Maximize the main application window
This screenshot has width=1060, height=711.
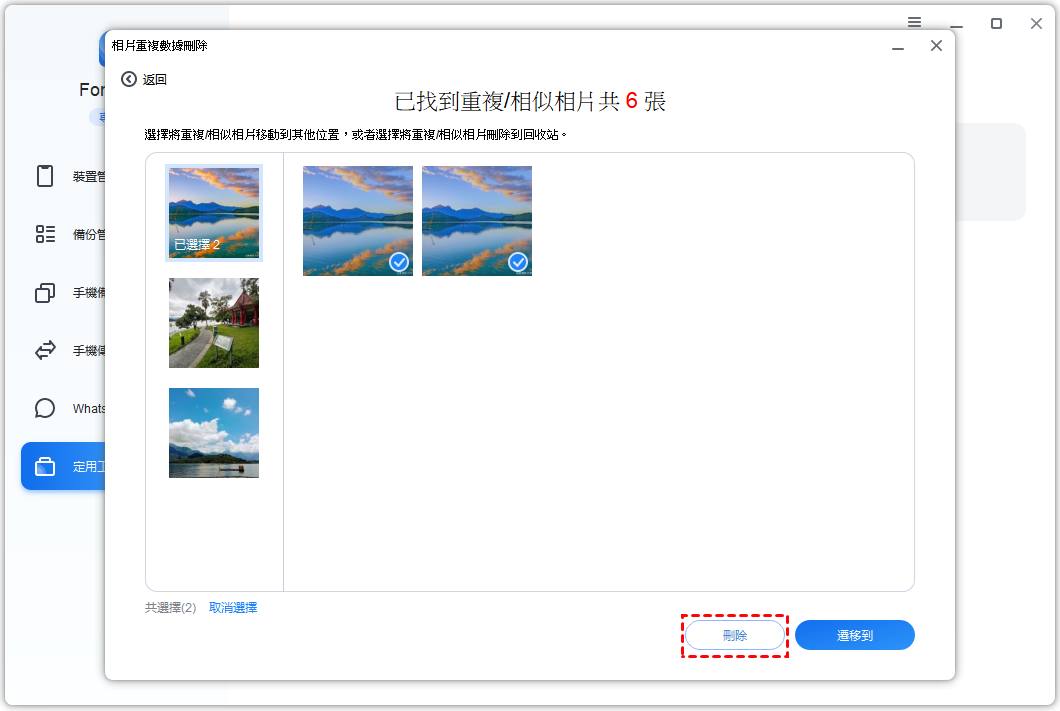tap(996, 23)
